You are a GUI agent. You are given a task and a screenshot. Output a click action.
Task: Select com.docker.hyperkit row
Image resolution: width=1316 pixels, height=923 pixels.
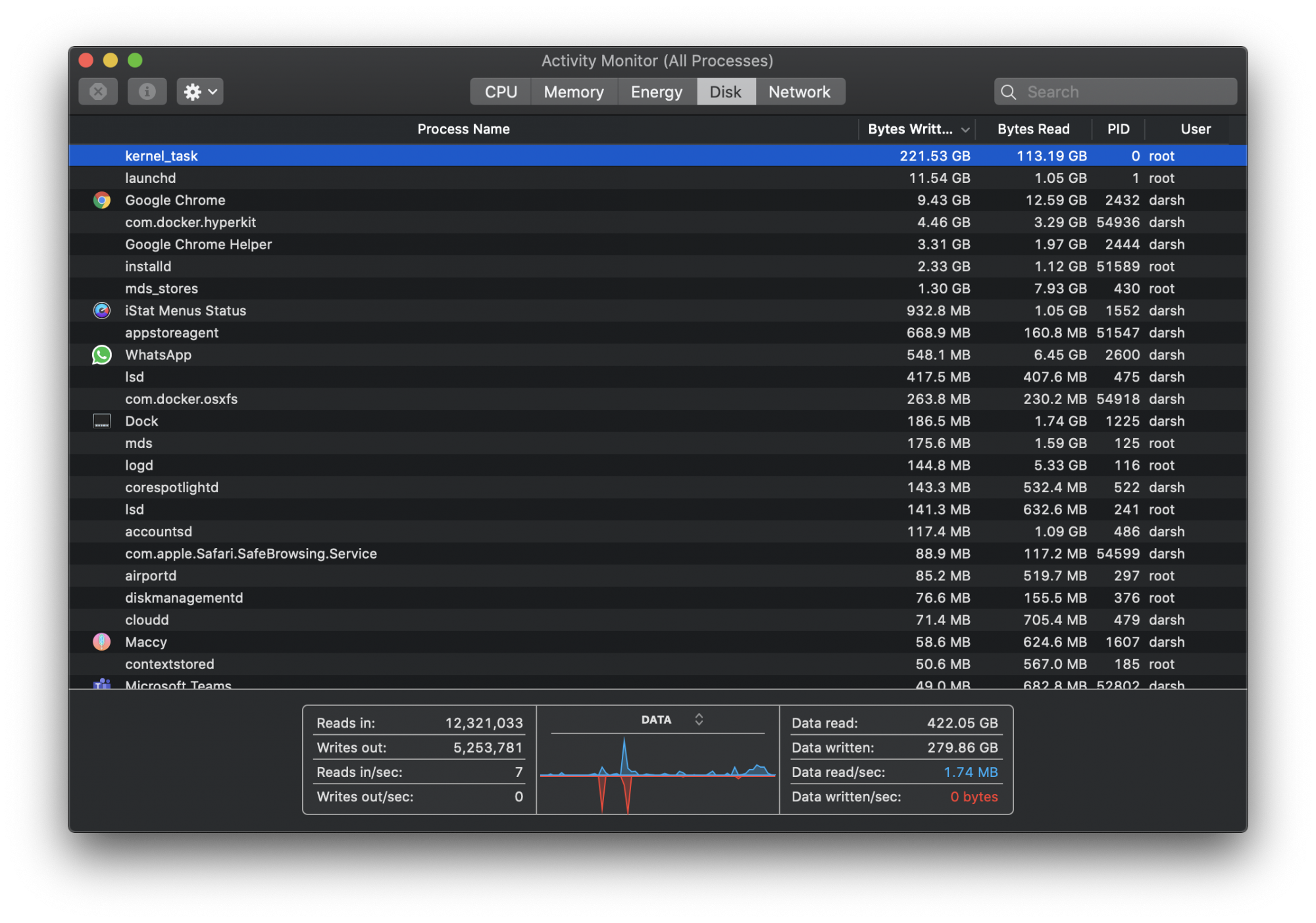click(x=658, y=222)
